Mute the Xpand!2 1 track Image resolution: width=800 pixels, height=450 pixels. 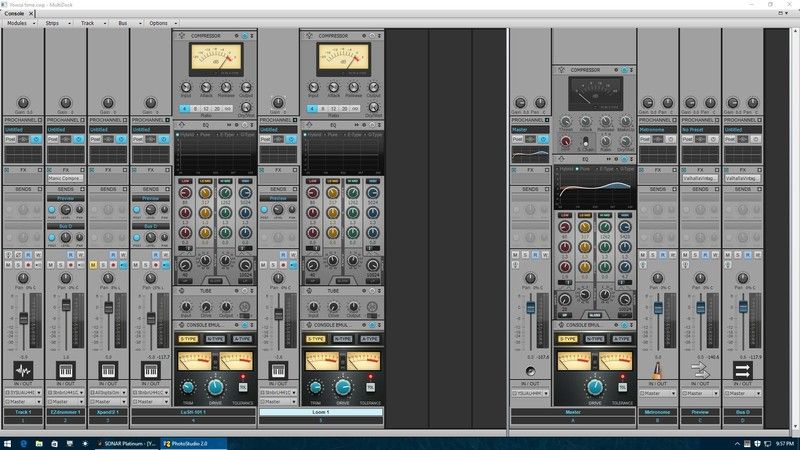[93, 265]
